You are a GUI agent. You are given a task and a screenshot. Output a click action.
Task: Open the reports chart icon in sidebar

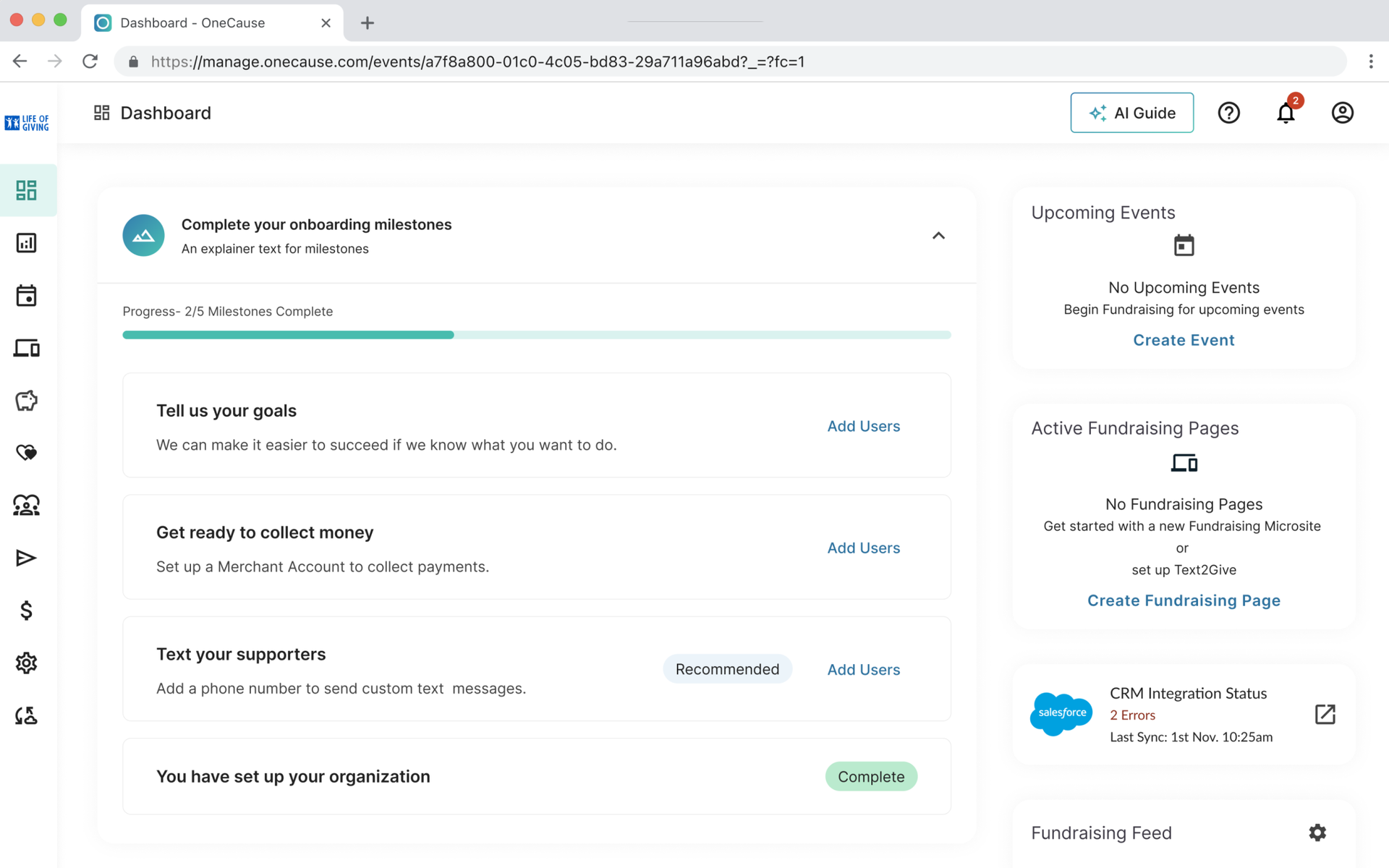[27, 243]
